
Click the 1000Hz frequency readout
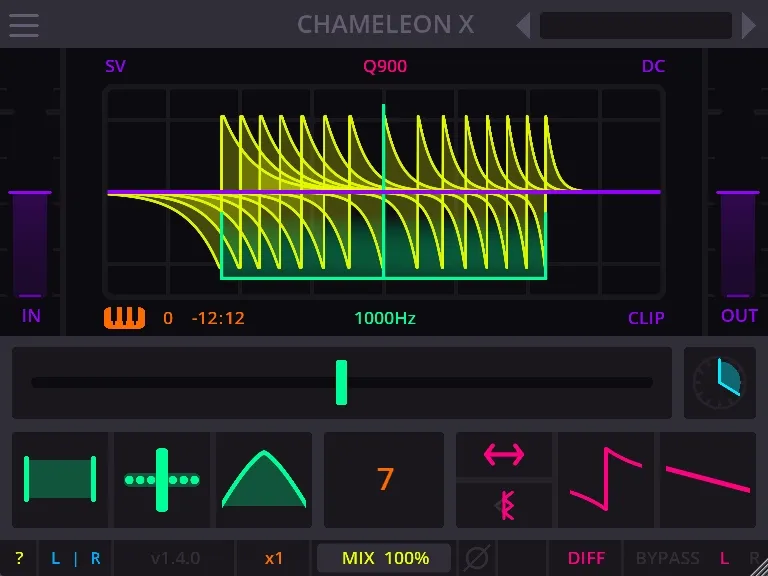click(385, 318)
